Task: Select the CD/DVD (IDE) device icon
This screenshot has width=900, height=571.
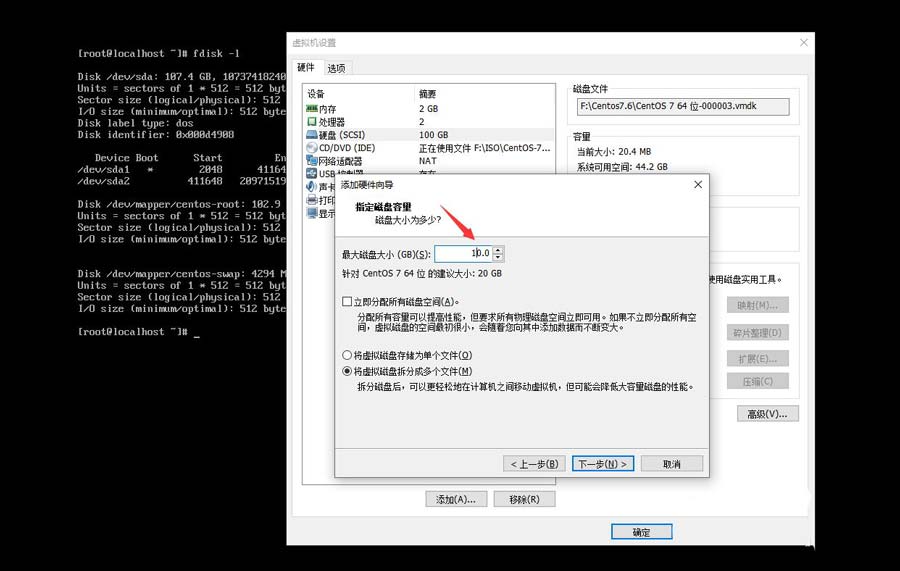Action: pyautogui.click(x=312, y=148)
